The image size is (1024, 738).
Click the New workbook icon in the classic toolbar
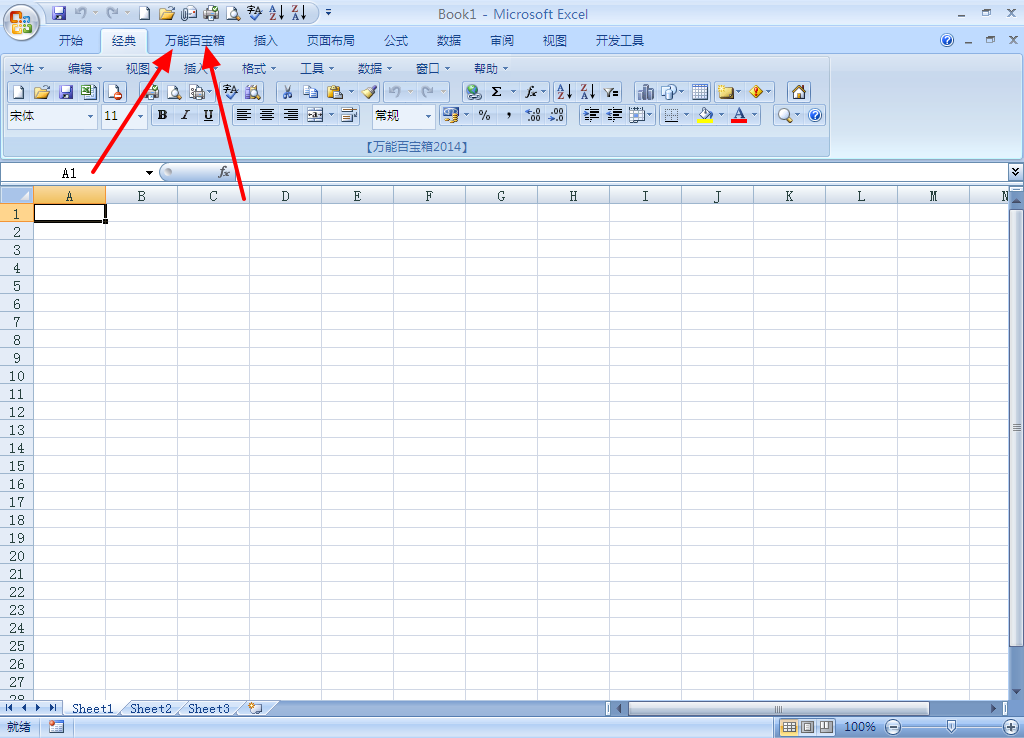[18, 92]
